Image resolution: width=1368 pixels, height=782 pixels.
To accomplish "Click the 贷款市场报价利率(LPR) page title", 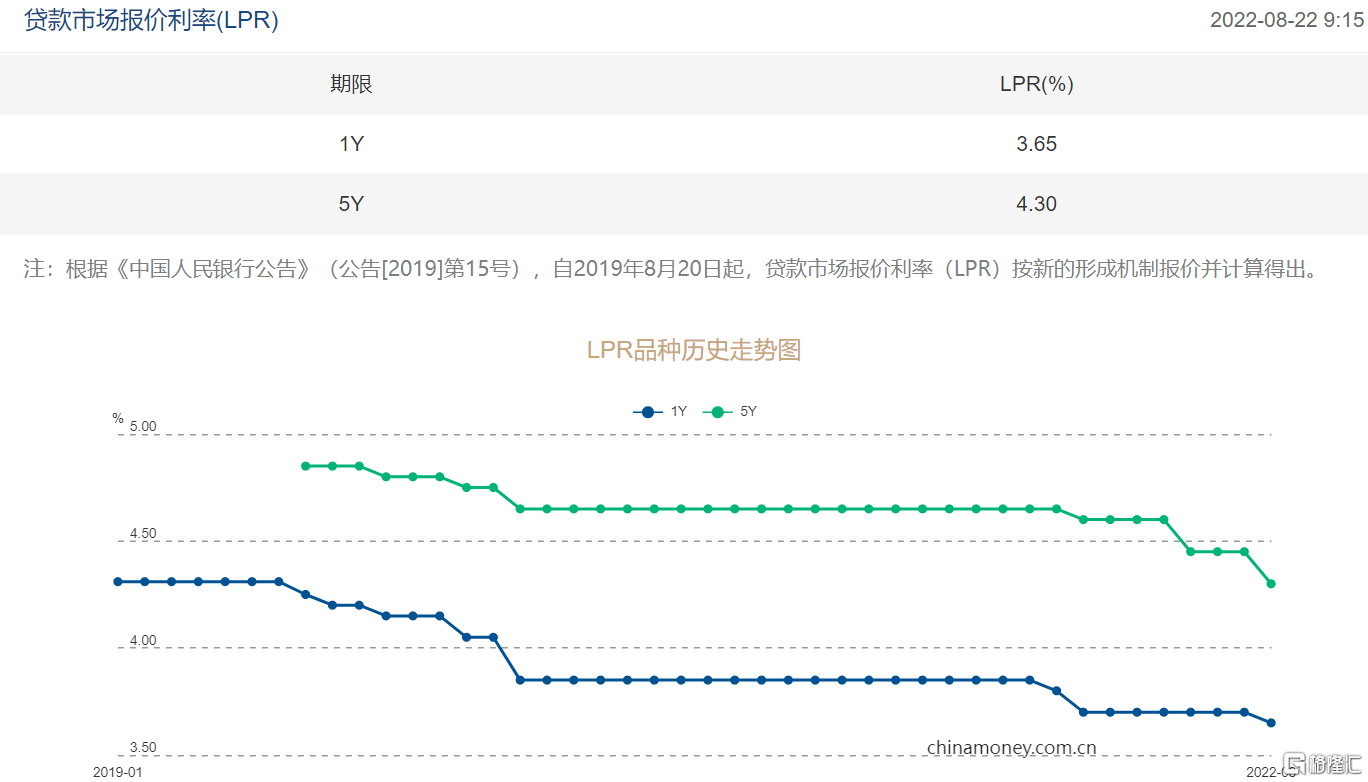I will tap(151, 21).
